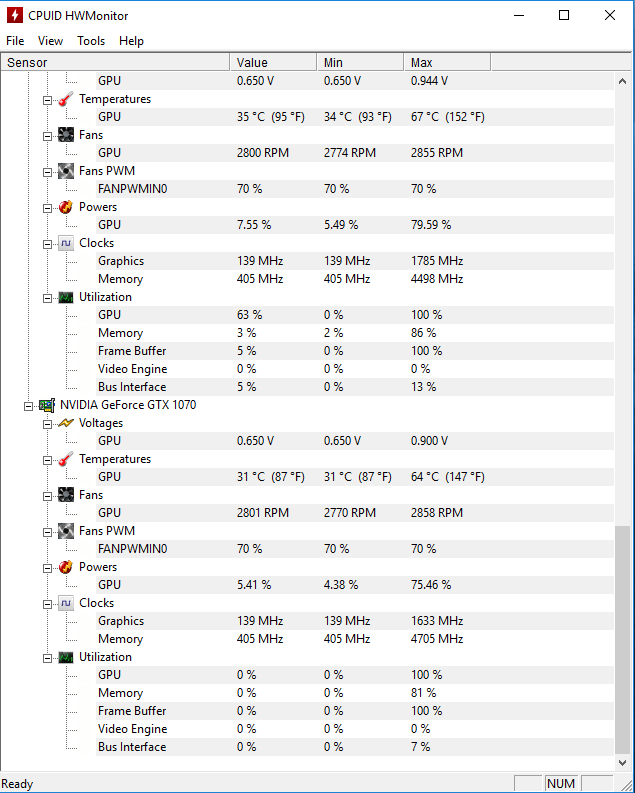
Task: Click the fan icon beside first Fans
Action: (x=66, y=135)
